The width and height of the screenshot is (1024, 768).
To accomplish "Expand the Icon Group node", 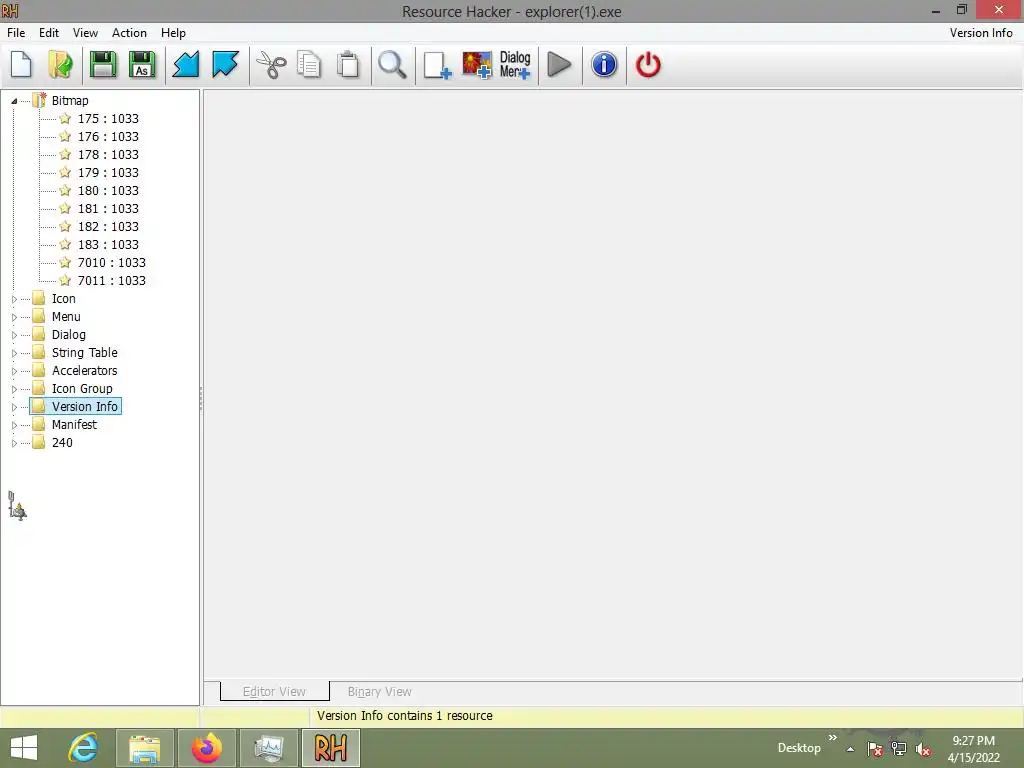I will [x=14, y=389].
